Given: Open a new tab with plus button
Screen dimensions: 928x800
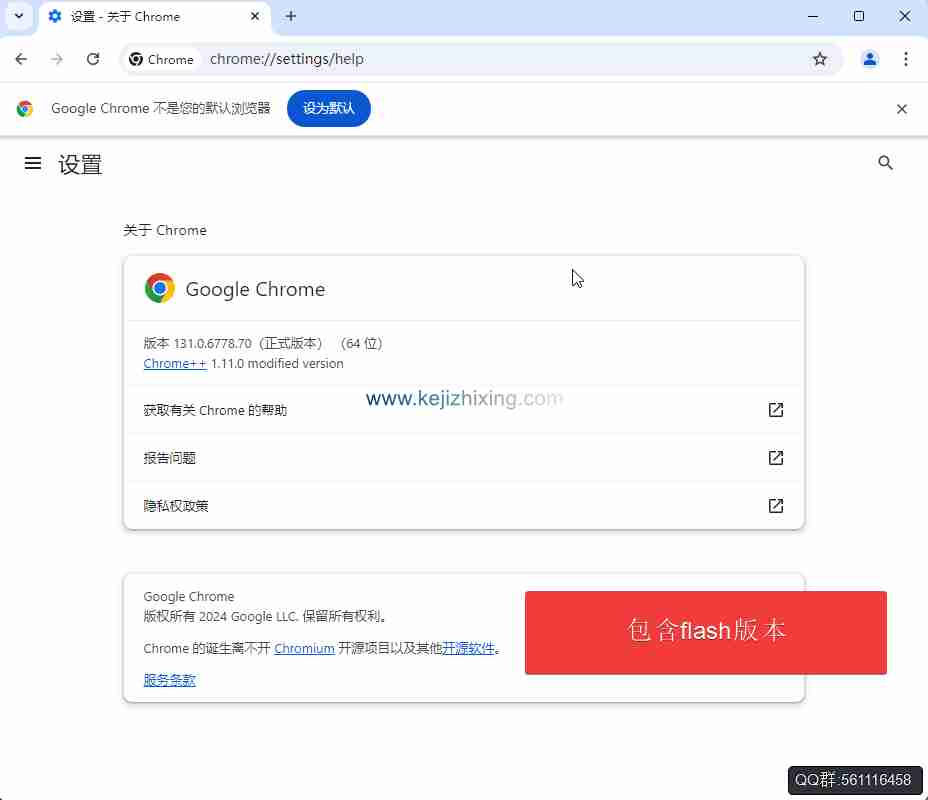Looking at the screenshot, I should pos(291,16).
